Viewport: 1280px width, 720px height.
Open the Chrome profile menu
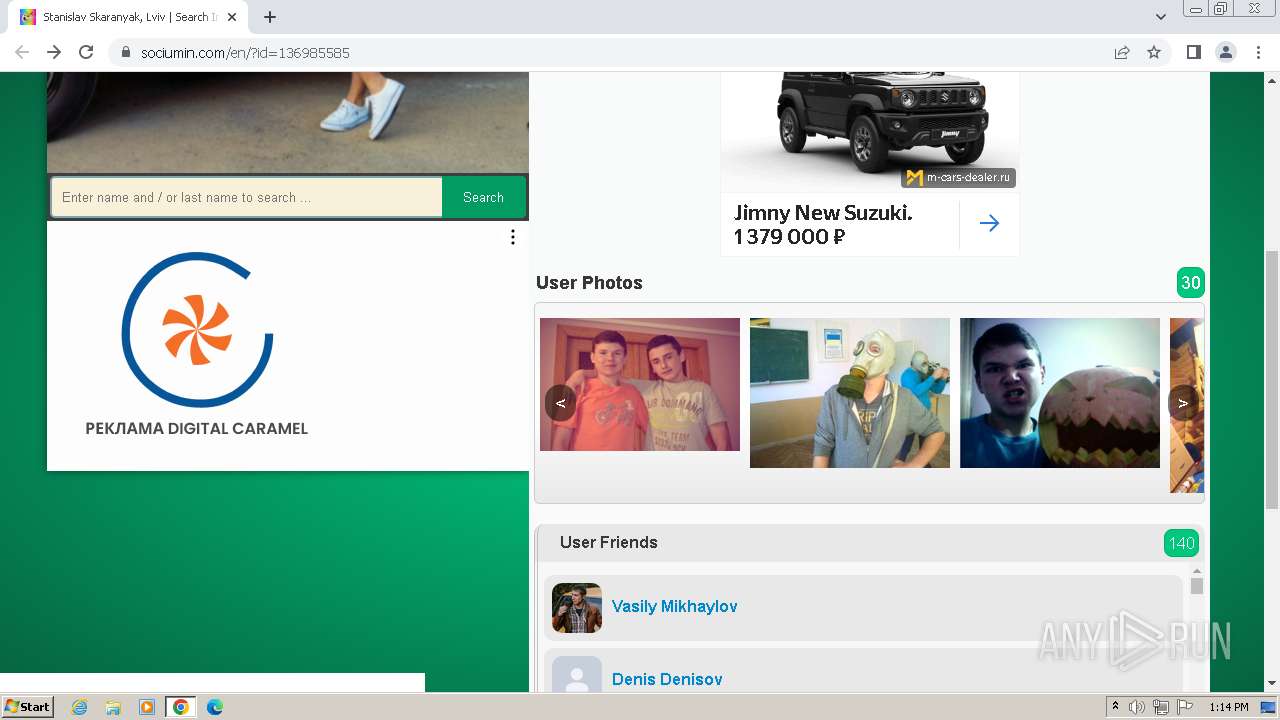[x=1226, y=52]
